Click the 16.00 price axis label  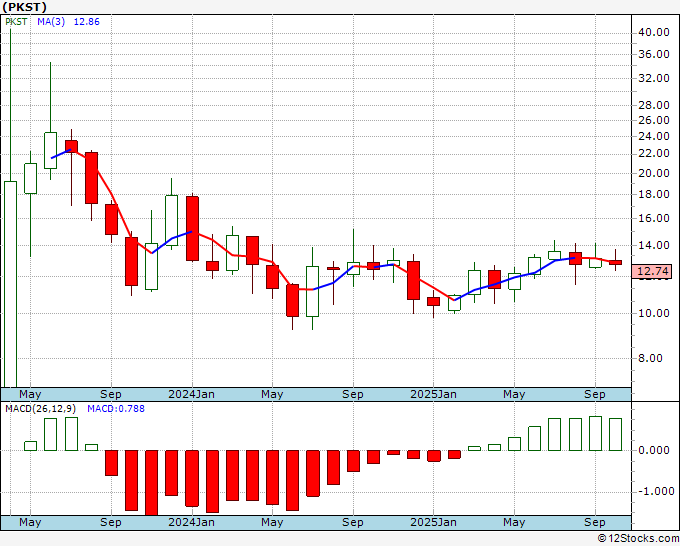[x=653, y=218]
